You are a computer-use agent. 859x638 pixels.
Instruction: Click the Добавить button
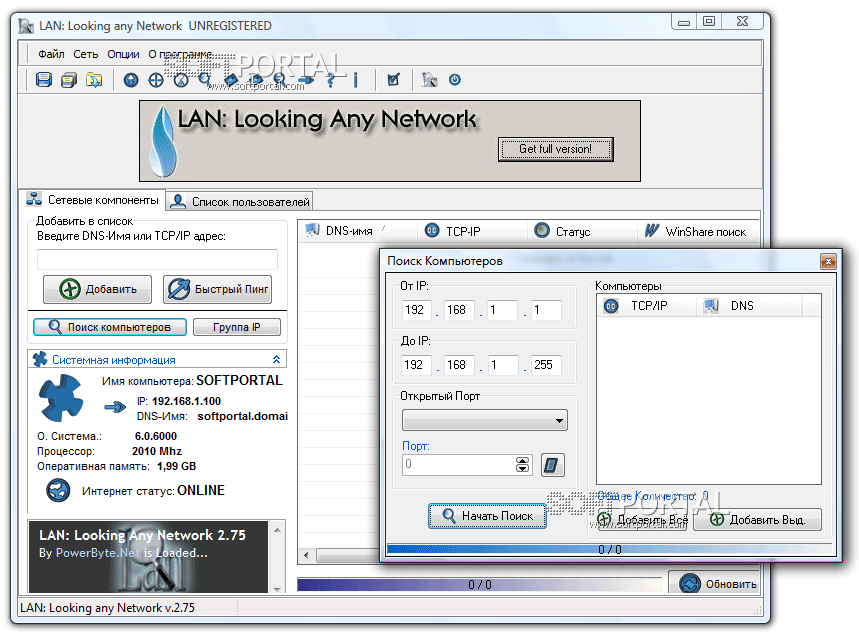pos(98,289)
